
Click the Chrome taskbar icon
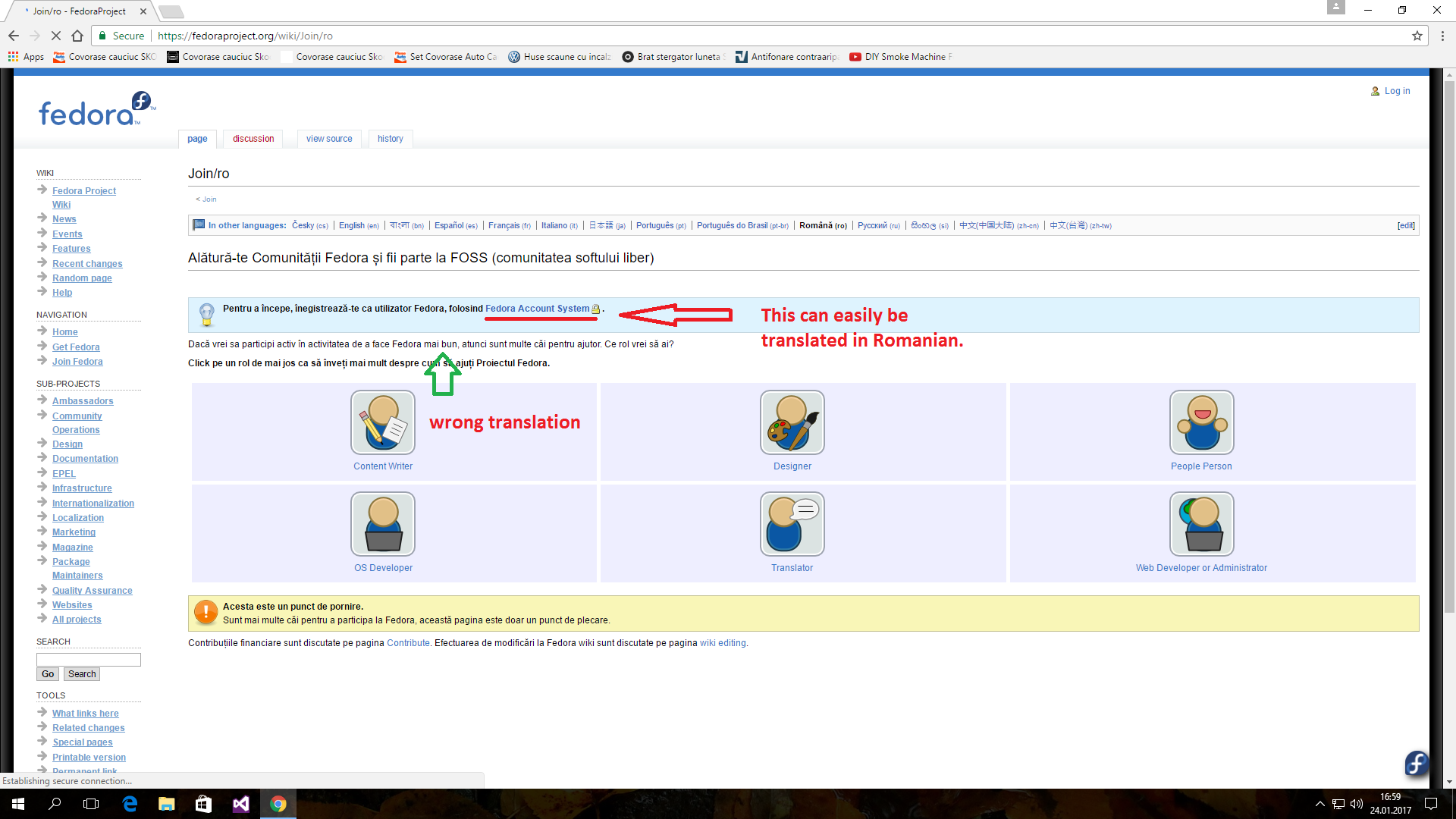[x=278, y=804]
